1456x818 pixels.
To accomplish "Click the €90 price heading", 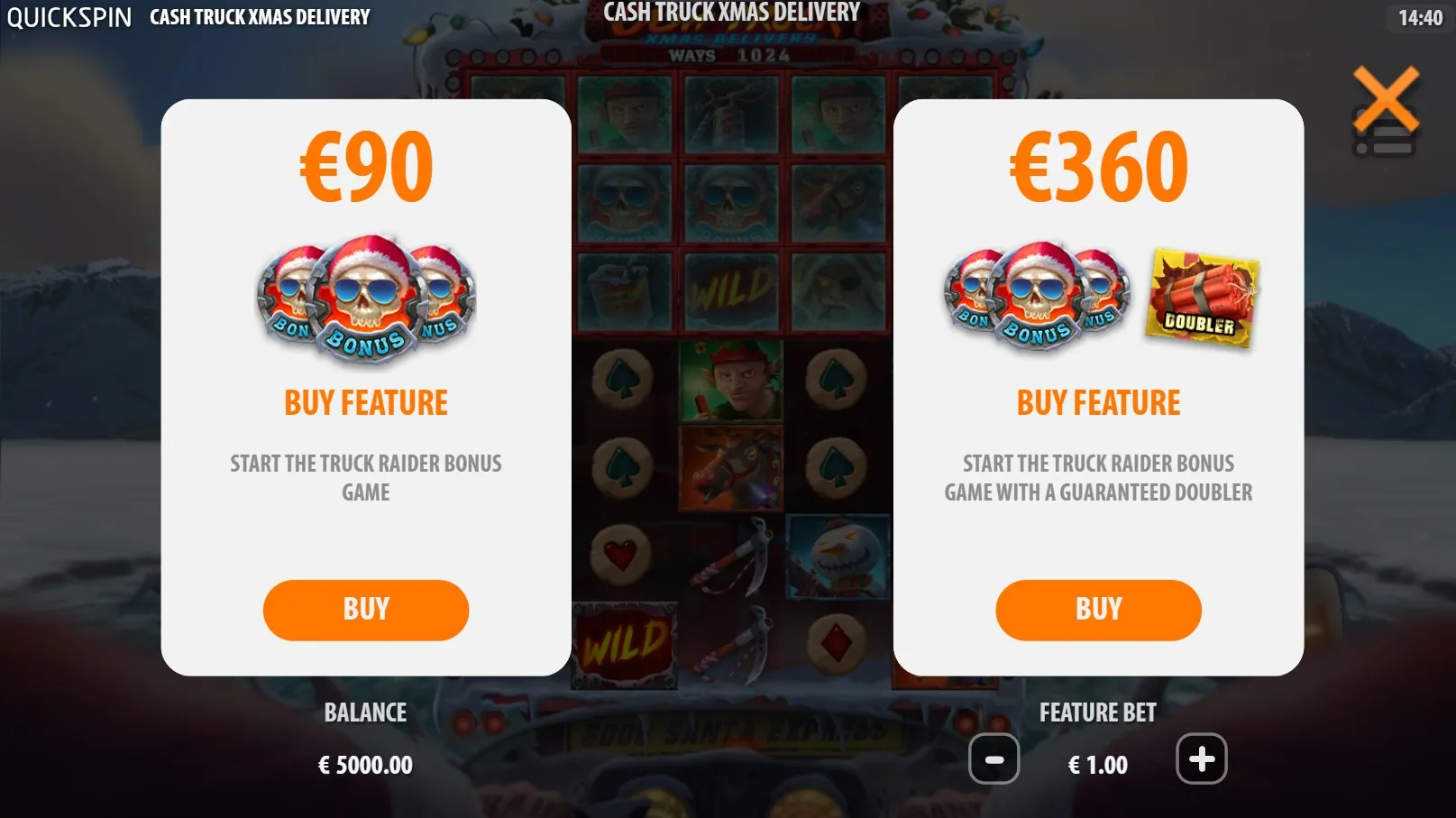I will (x=366, y=166).
